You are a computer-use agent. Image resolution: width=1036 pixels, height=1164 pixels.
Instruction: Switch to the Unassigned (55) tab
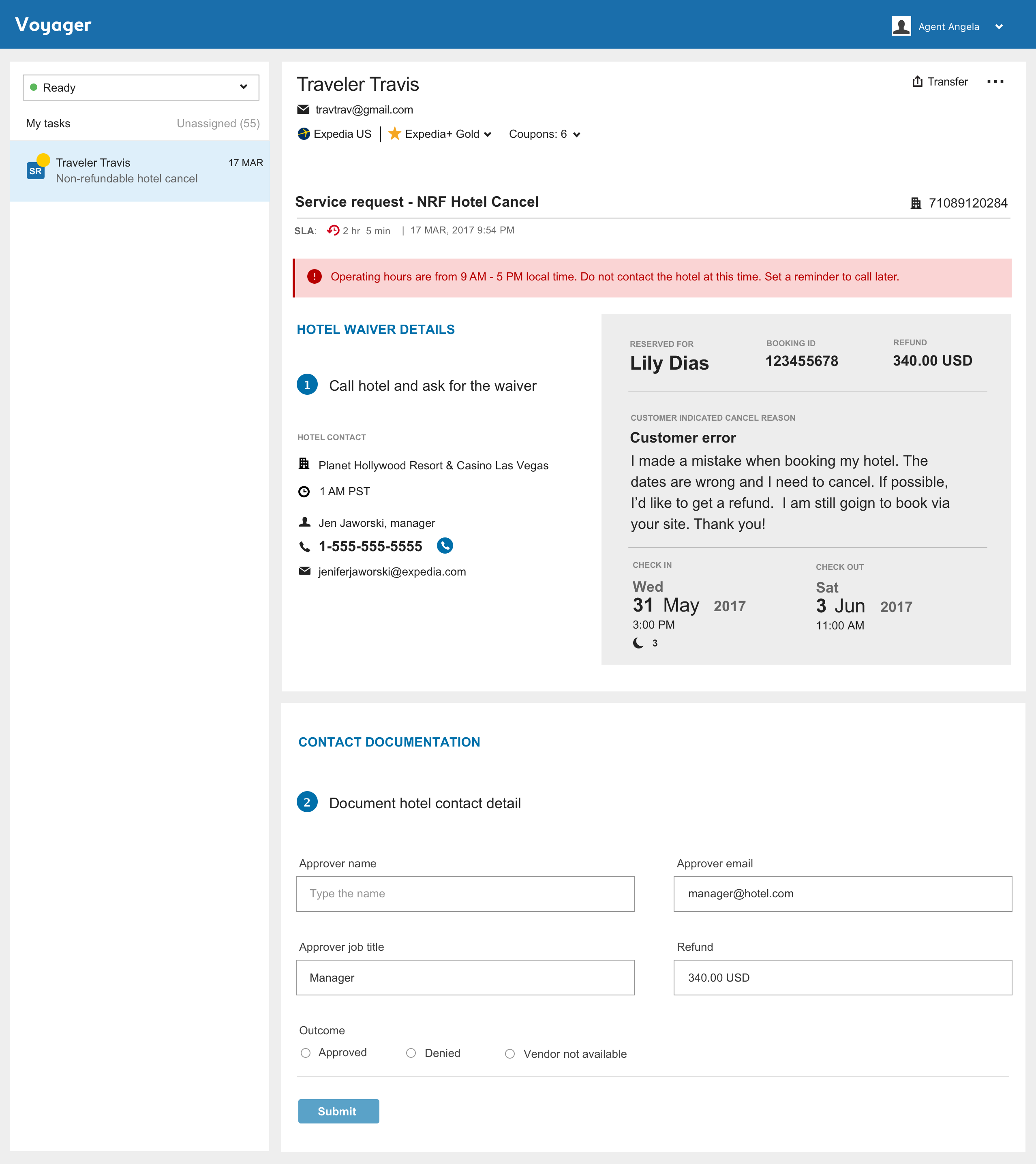click(x=218, y=124)
